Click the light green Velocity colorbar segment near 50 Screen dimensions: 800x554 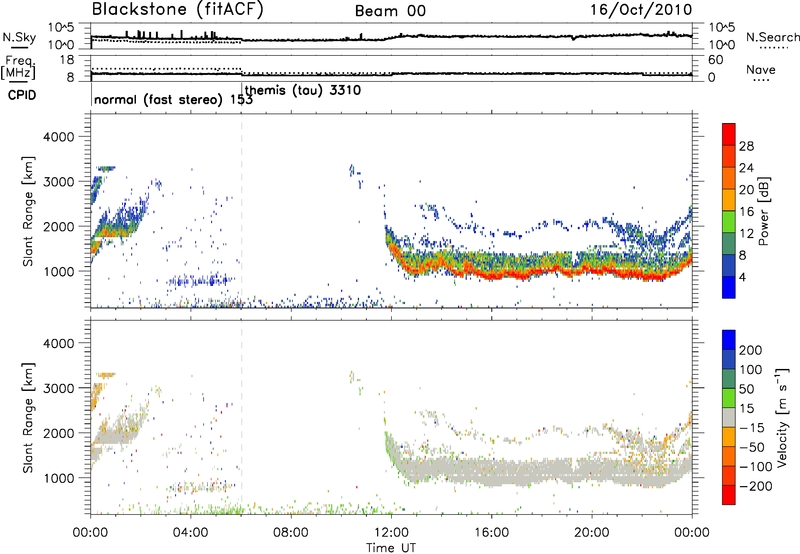point(729,398)
